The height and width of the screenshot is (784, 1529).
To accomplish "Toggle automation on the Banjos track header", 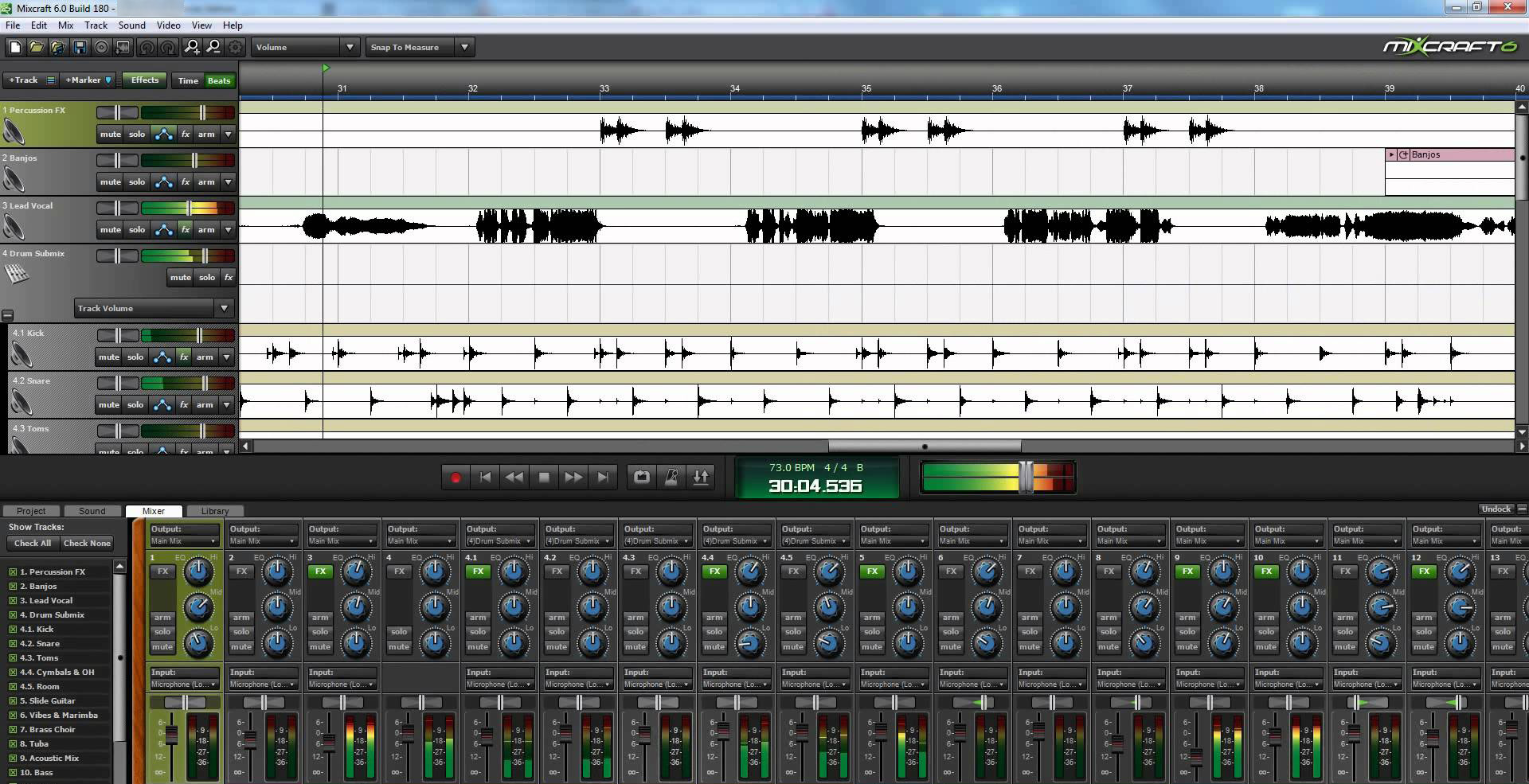I will (163, 182).
